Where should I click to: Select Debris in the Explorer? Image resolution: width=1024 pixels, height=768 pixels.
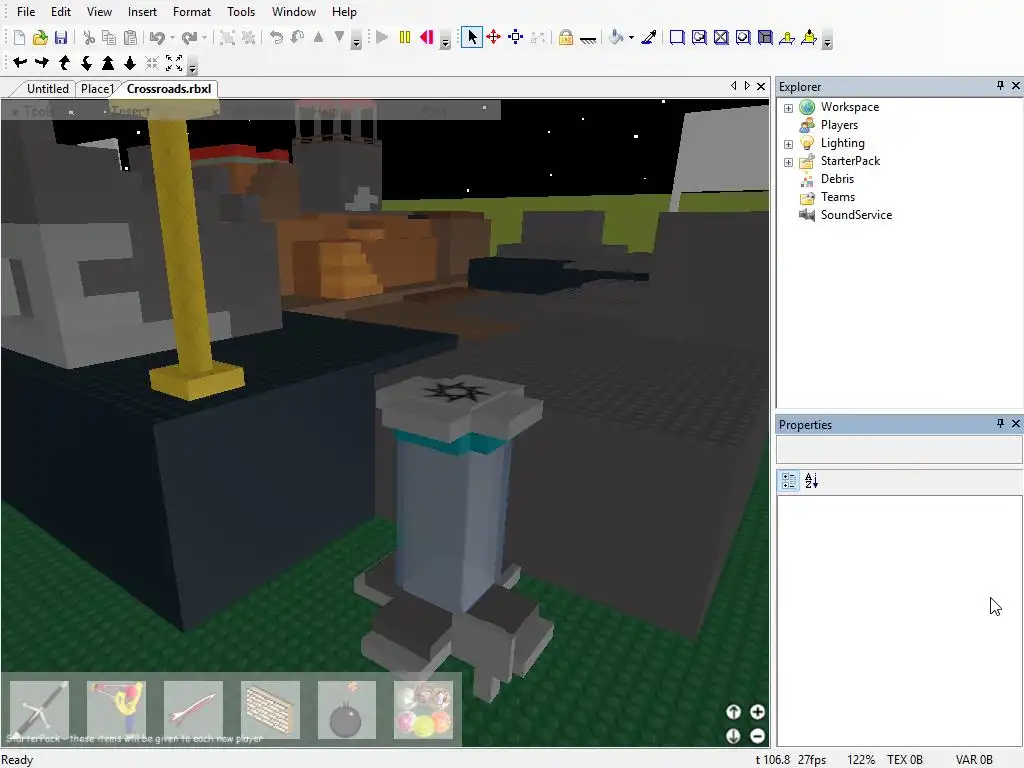(x=837, y=179)
